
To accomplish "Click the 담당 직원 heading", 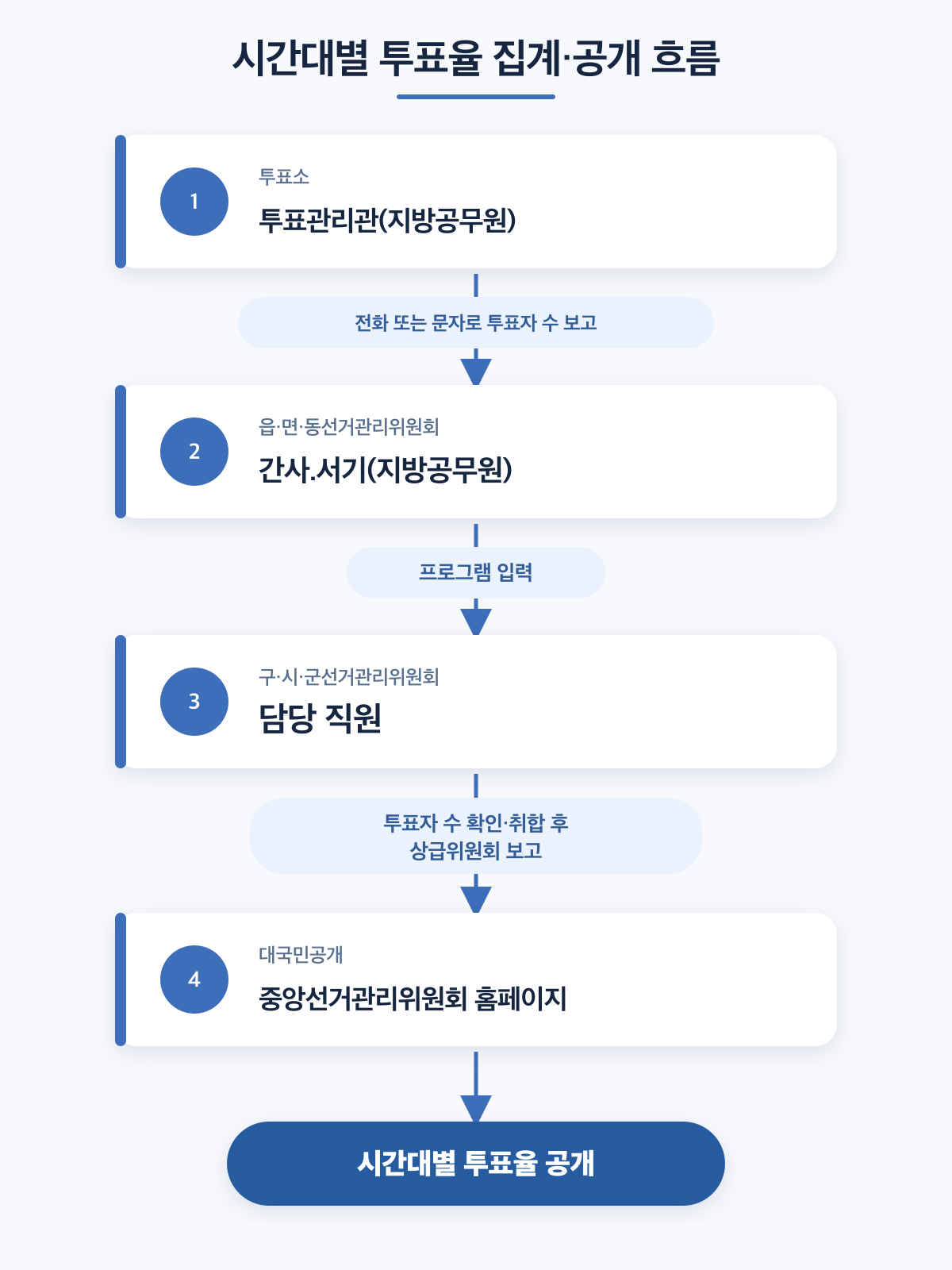I will click(321, 718).
